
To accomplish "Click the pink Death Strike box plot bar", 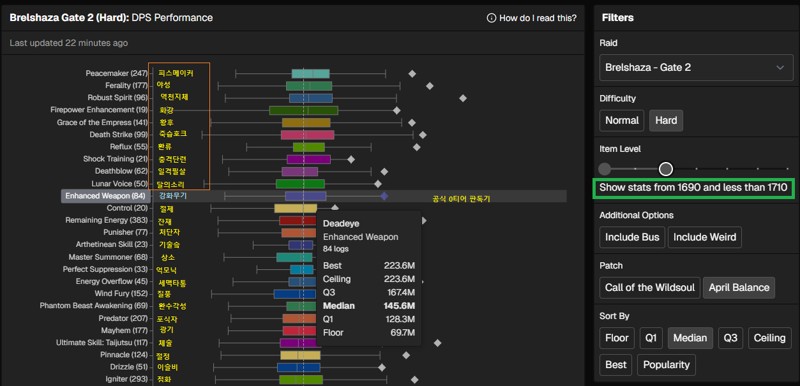I will point(308,135).
